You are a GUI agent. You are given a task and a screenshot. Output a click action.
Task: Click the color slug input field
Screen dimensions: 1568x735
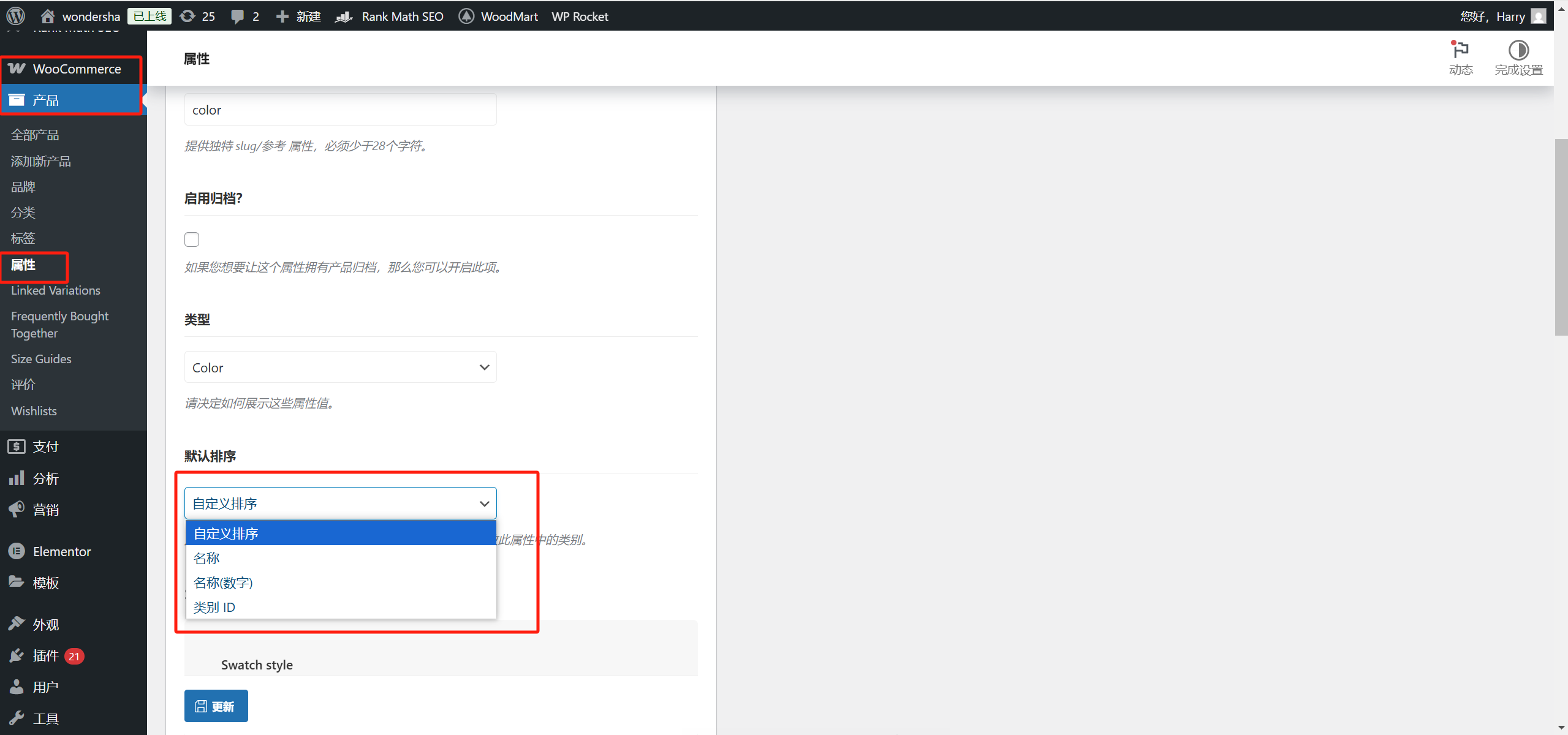tap(340, 110)
